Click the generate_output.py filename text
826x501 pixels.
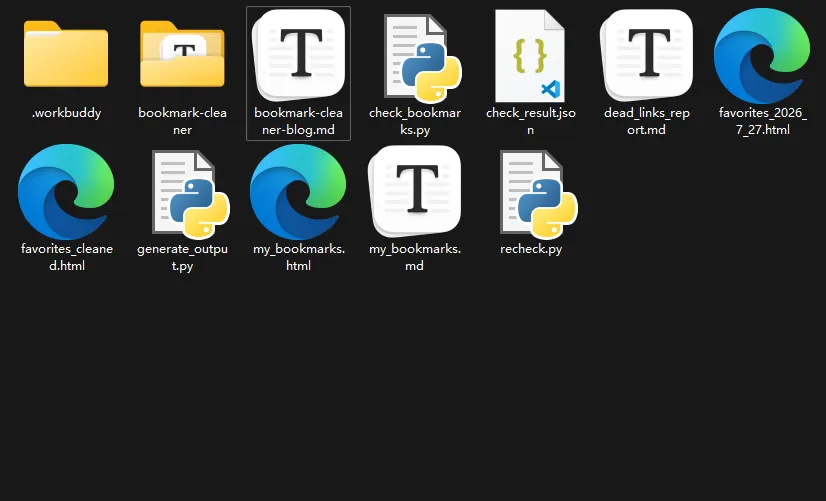[182, 257]
